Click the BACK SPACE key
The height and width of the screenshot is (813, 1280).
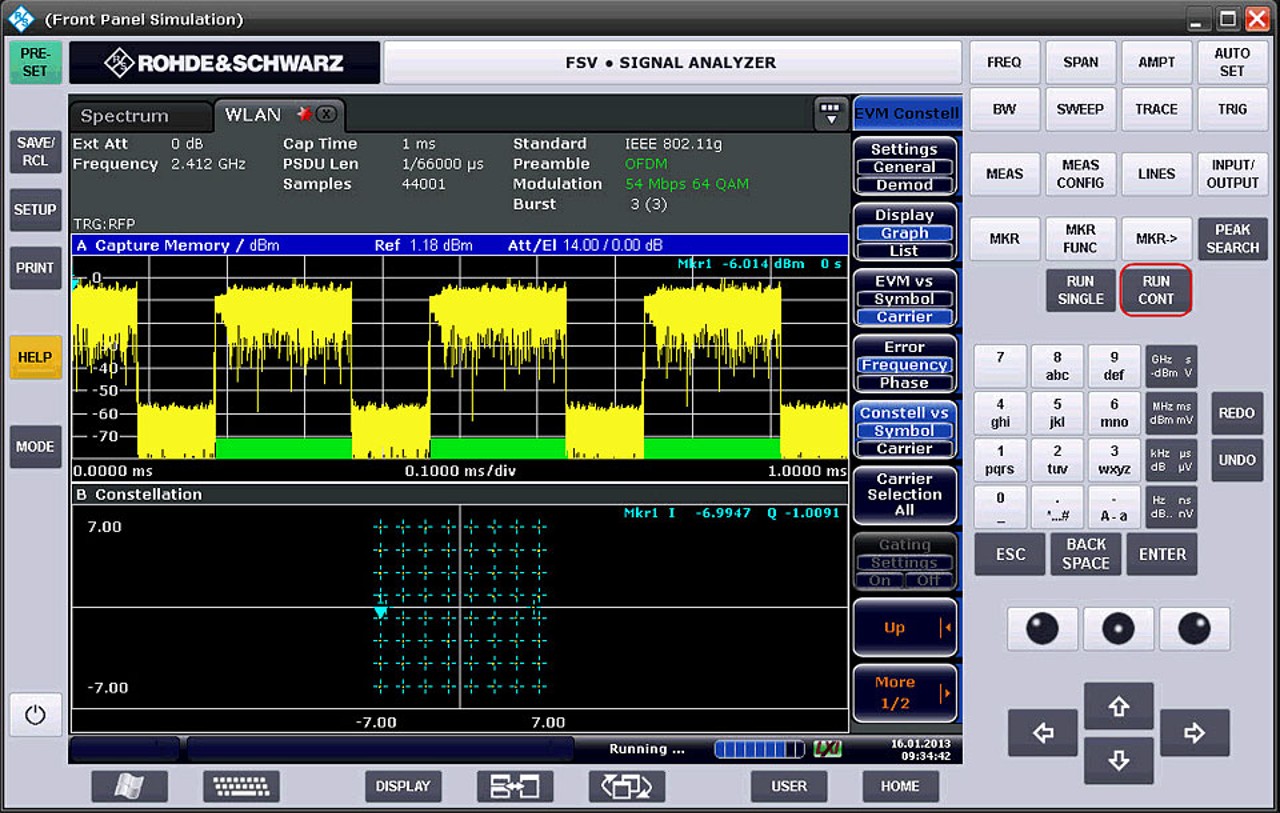coord(1086,554)
